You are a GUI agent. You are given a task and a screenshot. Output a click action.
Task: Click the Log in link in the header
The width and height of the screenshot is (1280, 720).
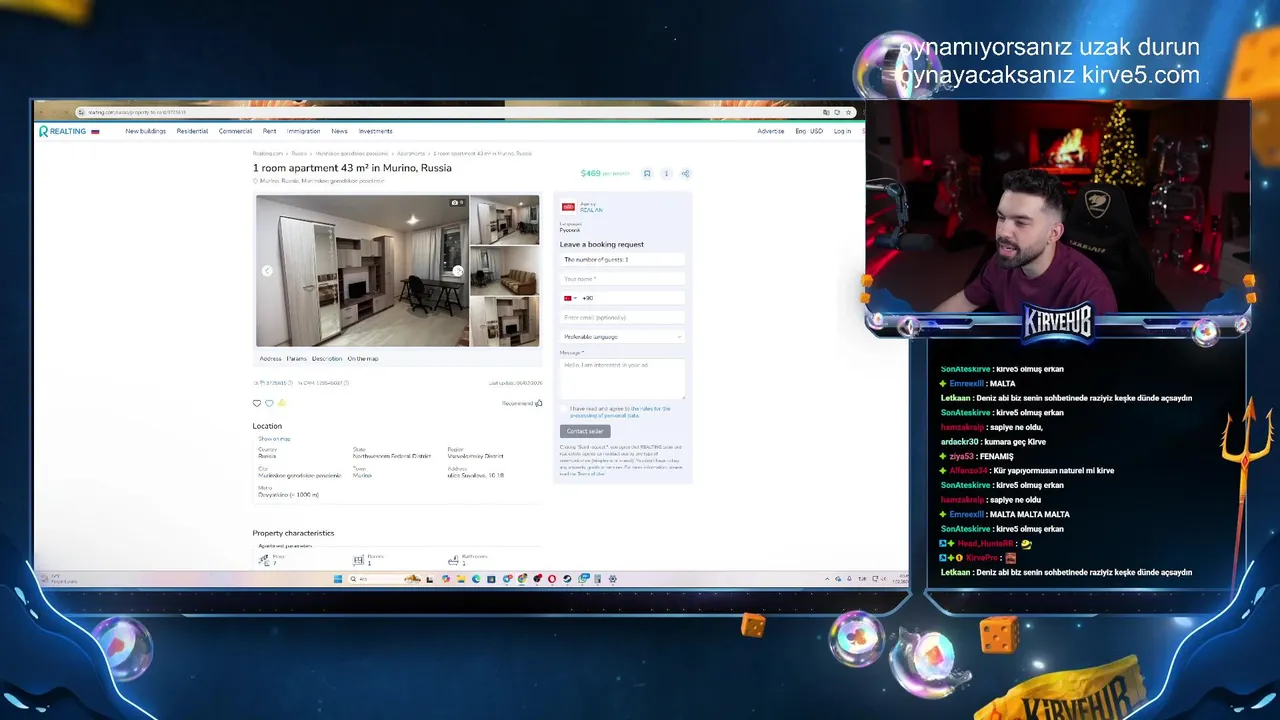click(x=842, y=131)
